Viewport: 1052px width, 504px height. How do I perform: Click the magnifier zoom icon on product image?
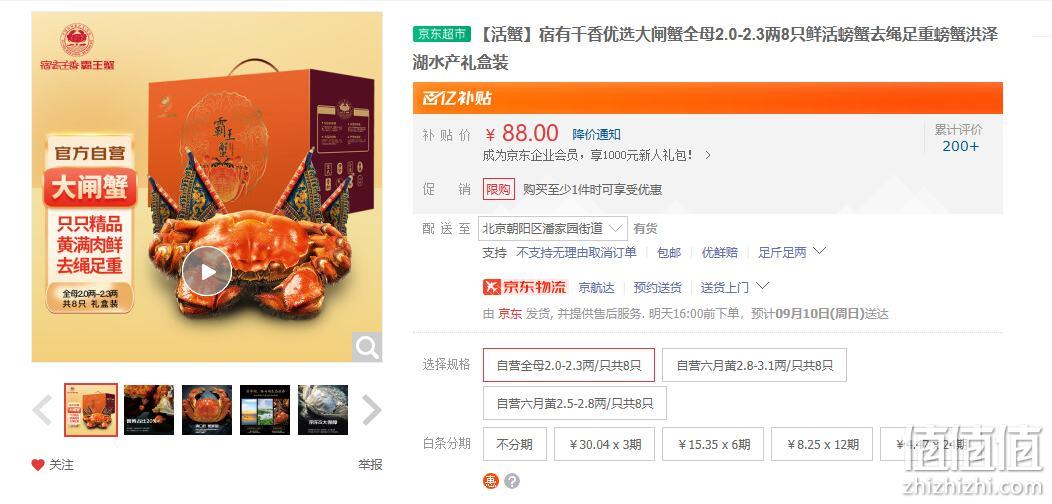(367, 347)
